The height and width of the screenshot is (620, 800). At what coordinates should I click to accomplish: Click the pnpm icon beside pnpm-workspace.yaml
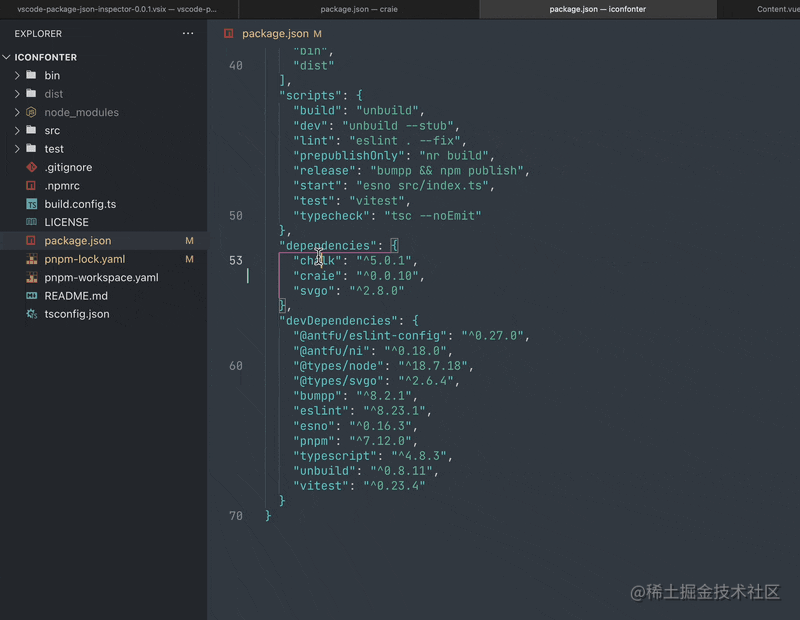click(31, 277)
